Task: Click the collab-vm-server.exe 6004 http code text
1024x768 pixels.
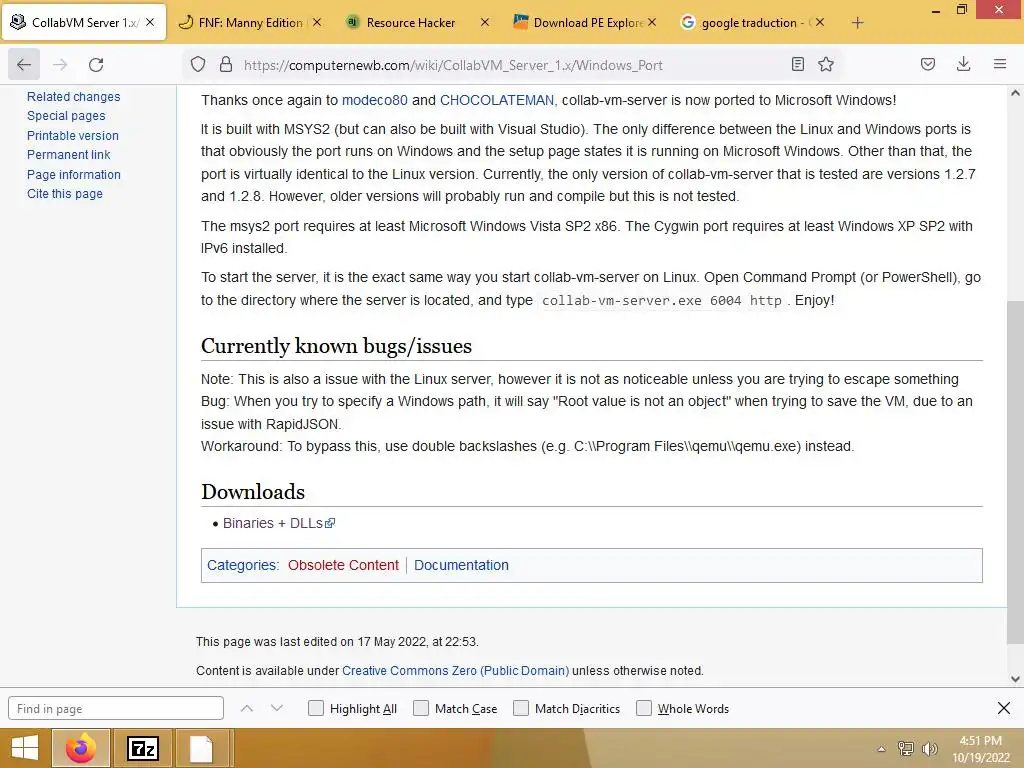Action: point(662,300)
